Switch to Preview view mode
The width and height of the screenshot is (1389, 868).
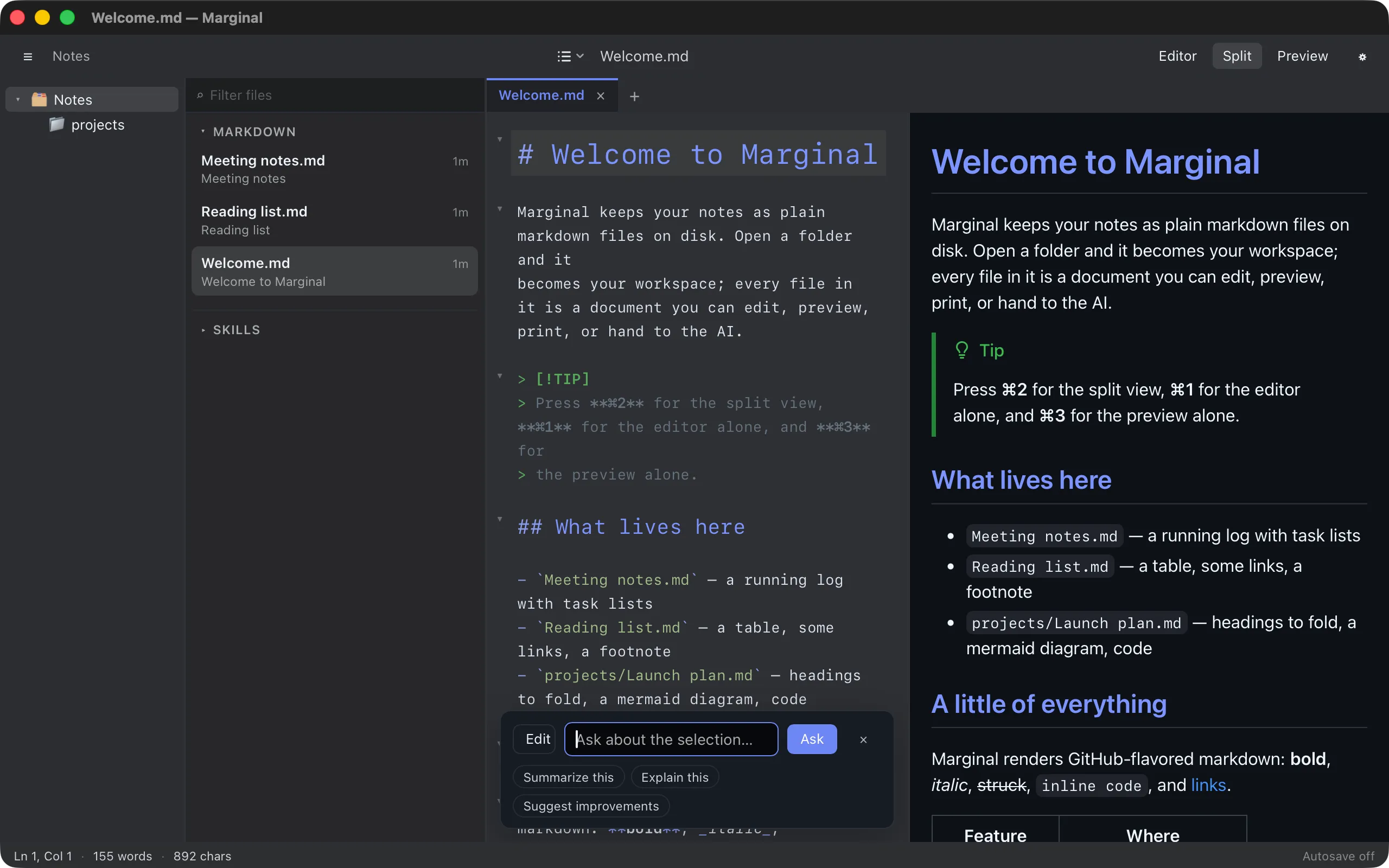pyautogui.click(x=1302, y=56)
